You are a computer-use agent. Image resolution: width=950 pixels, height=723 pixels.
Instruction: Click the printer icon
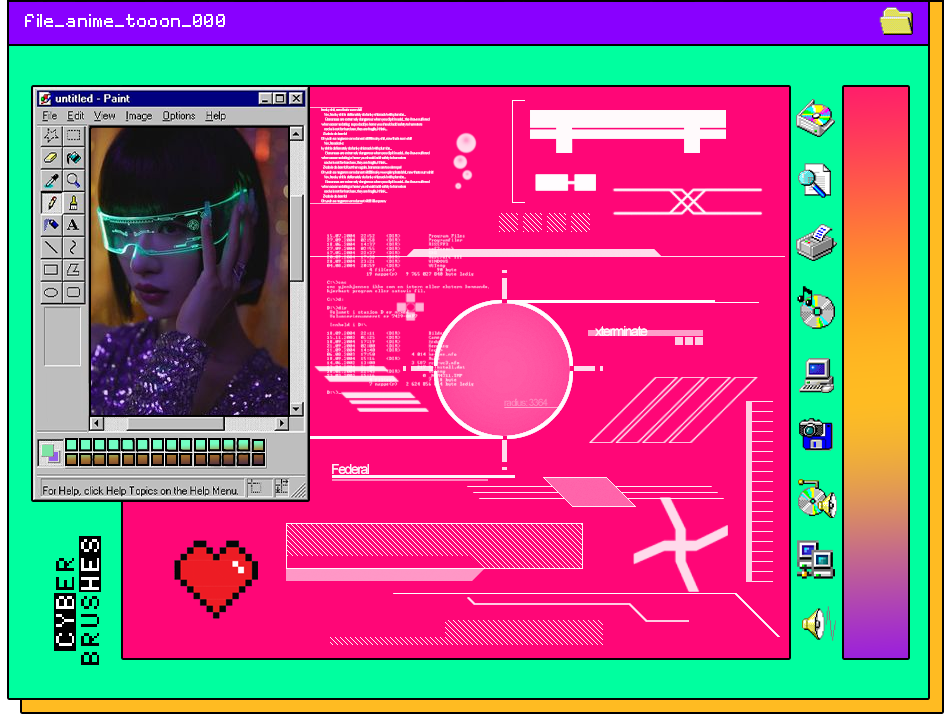click(816, 243)
